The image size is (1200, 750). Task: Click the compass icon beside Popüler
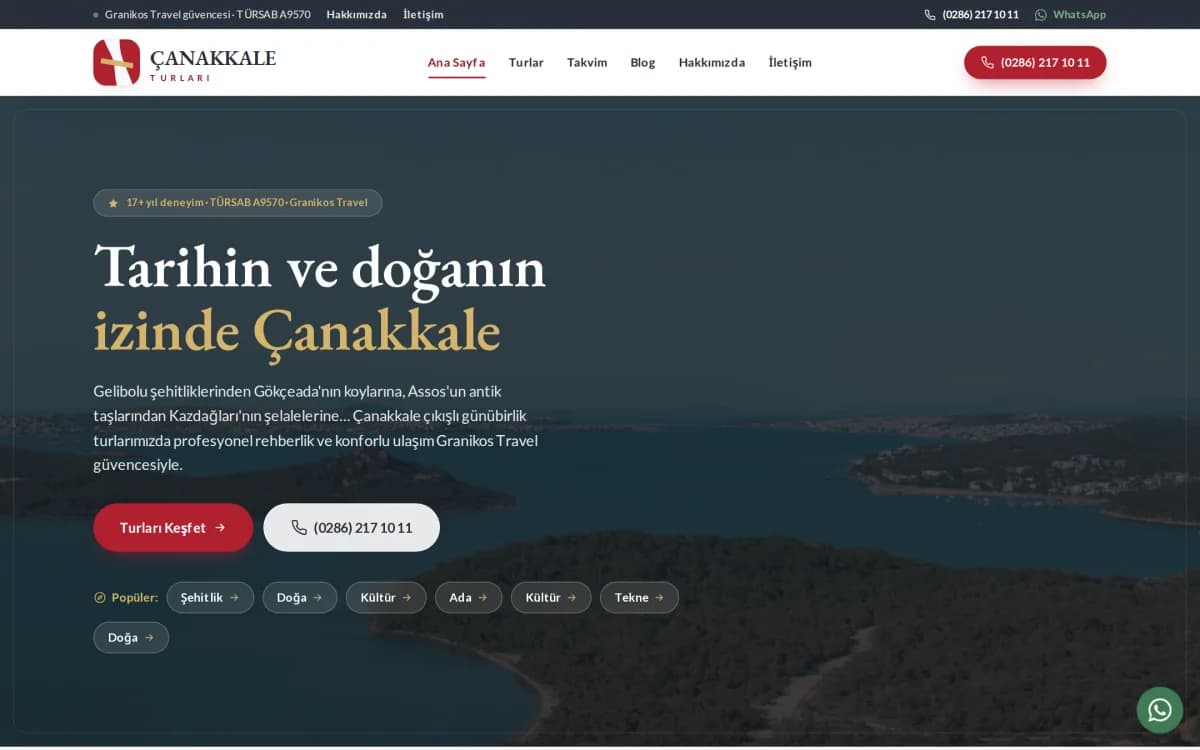[100, 598]
